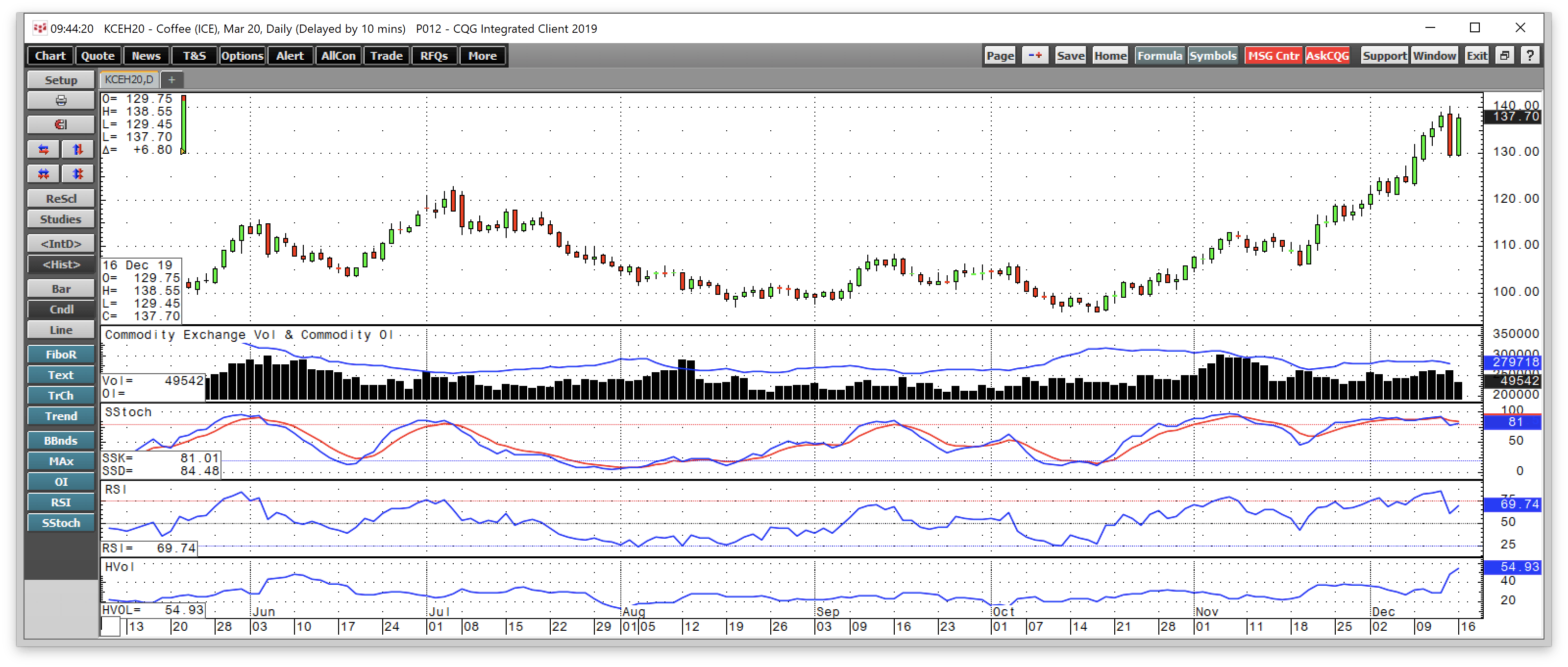1568x667 pixels.
Task: Go to the Home page
Action: point(1110,55)
